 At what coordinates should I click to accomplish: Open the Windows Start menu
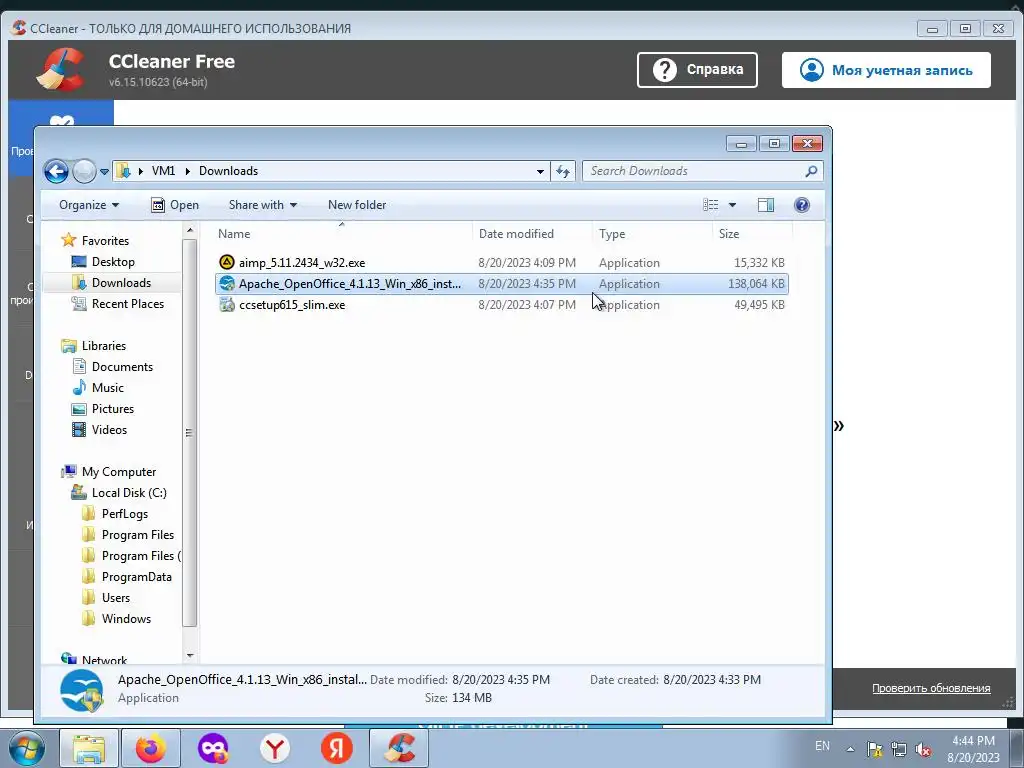(x=27, y=748)
